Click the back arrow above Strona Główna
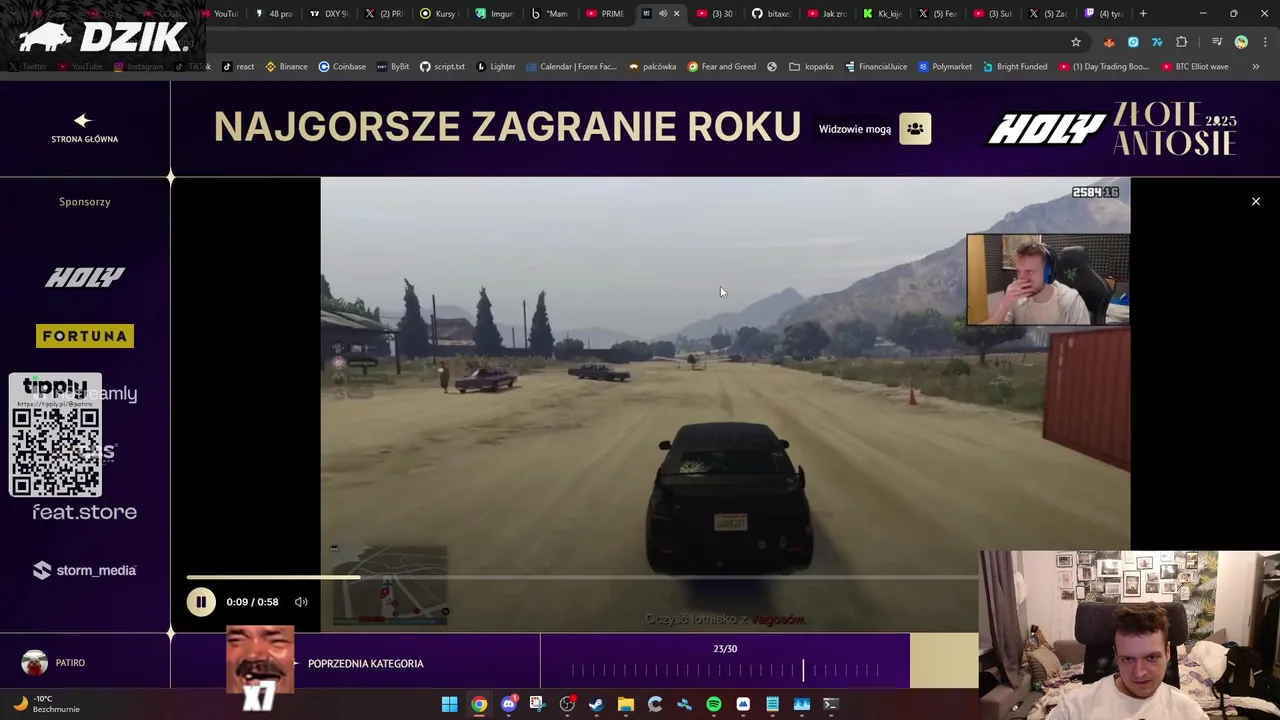The image size is (1280, 720). pyautogui.click(x=83, y=120)
